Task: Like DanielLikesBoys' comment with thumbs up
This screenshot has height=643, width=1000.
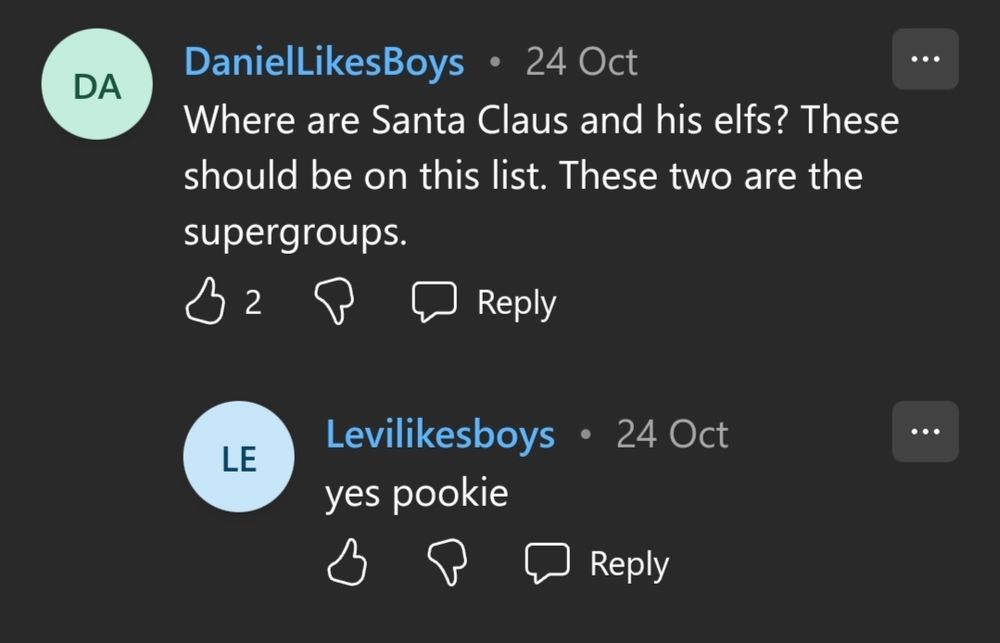Action: [x=205, y=302]
